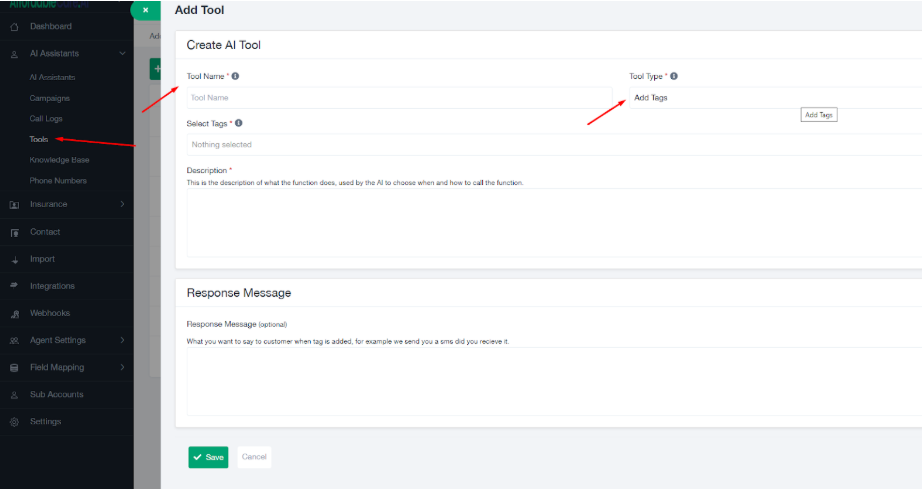Click the info icon beside Tool Name
Viewport: 922px width, 489px height.
(235, 76)
